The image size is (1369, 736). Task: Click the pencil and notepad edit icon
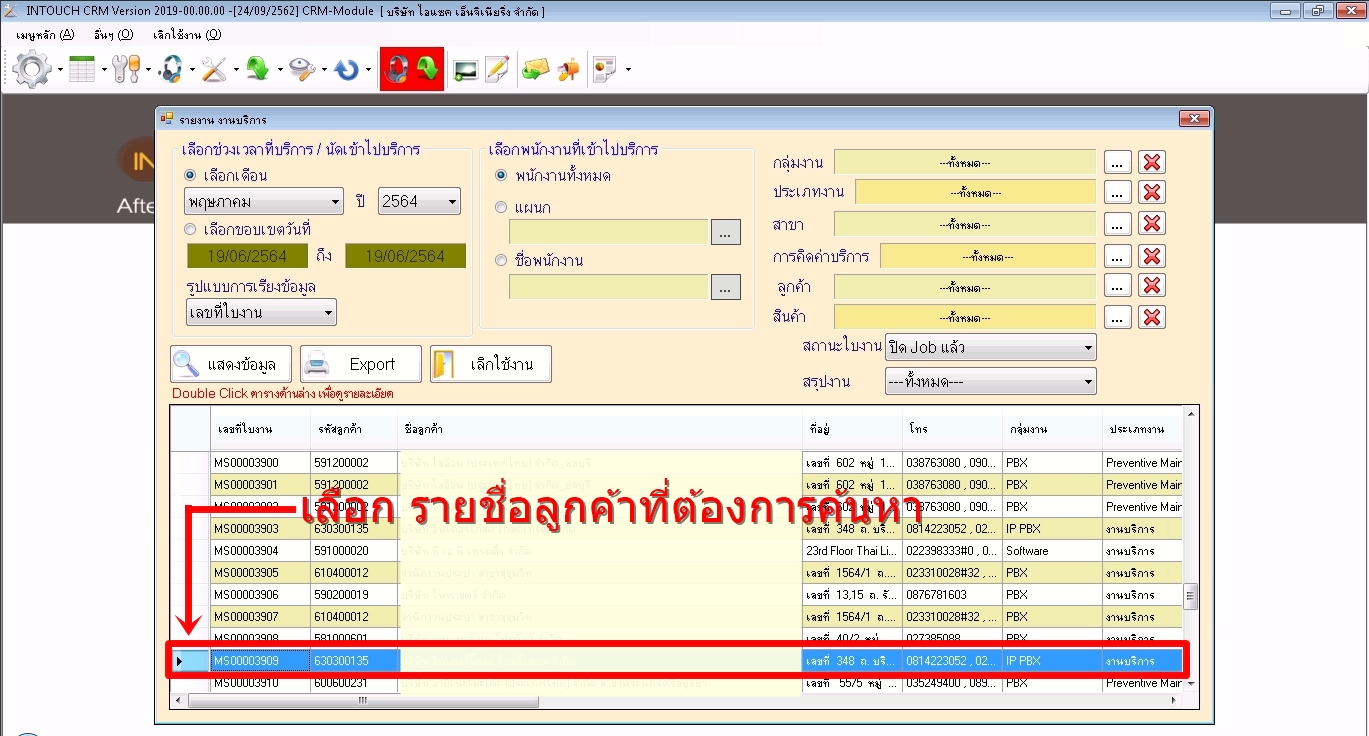pos(497,69)
